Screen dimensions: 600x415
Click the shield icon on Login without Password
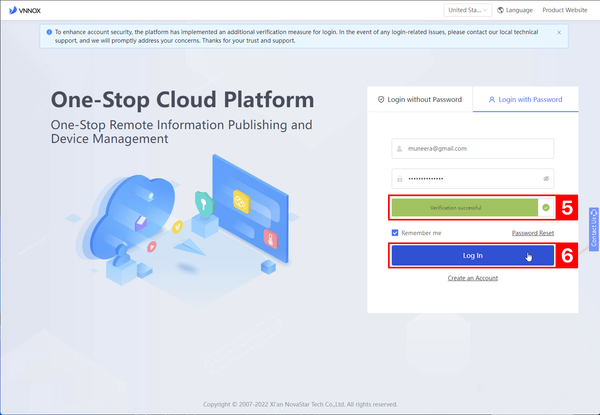pyautogui.click(x=380, y=100)
